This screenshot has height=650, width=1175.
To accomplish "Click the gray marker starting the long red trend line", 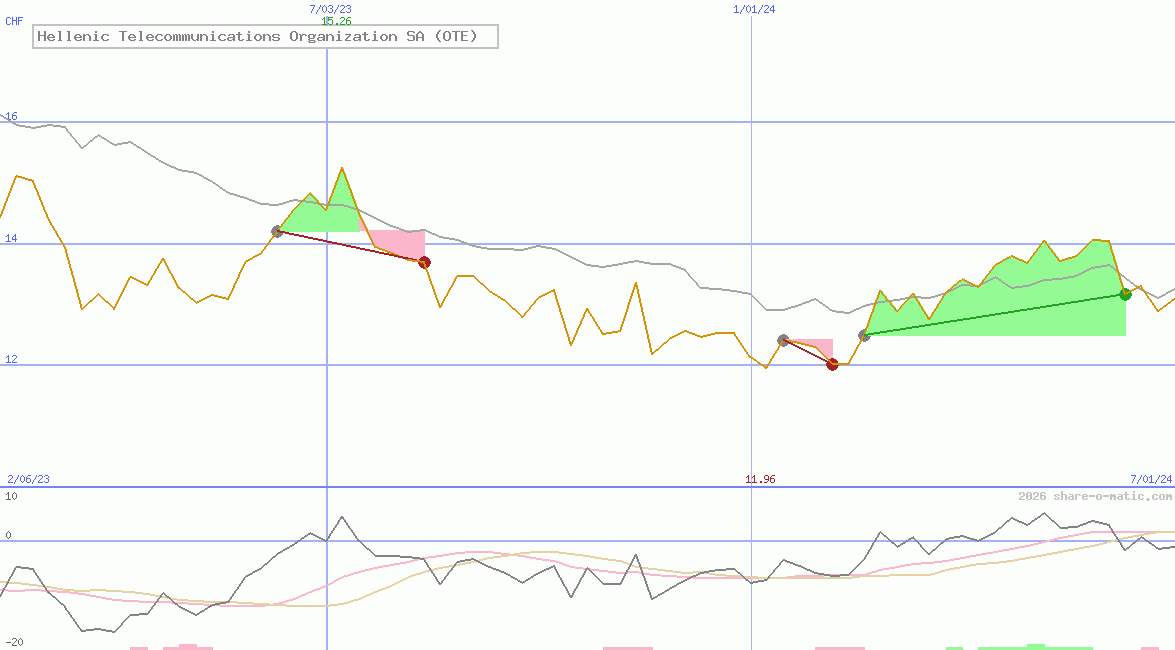I will [x=277, y=231].
